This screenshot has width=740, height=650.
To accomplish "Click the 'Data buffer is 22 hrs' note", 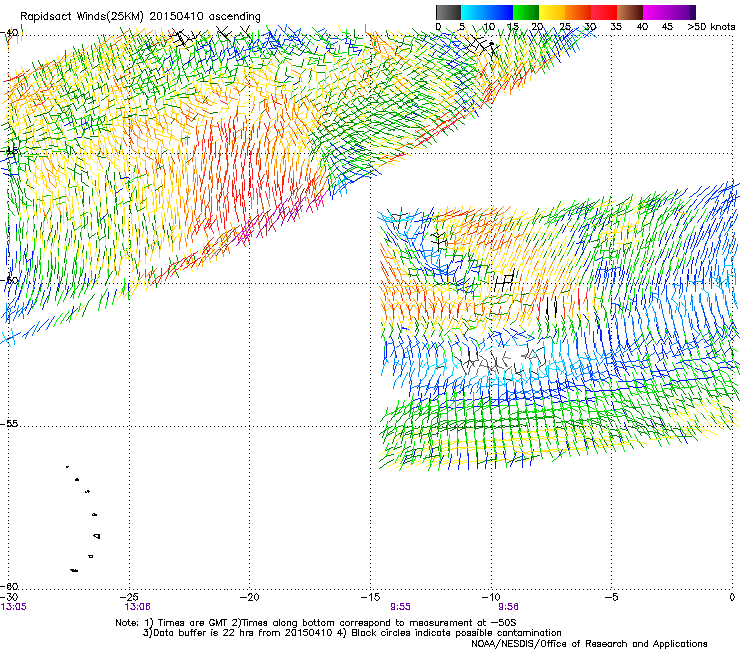I will 352,633.
